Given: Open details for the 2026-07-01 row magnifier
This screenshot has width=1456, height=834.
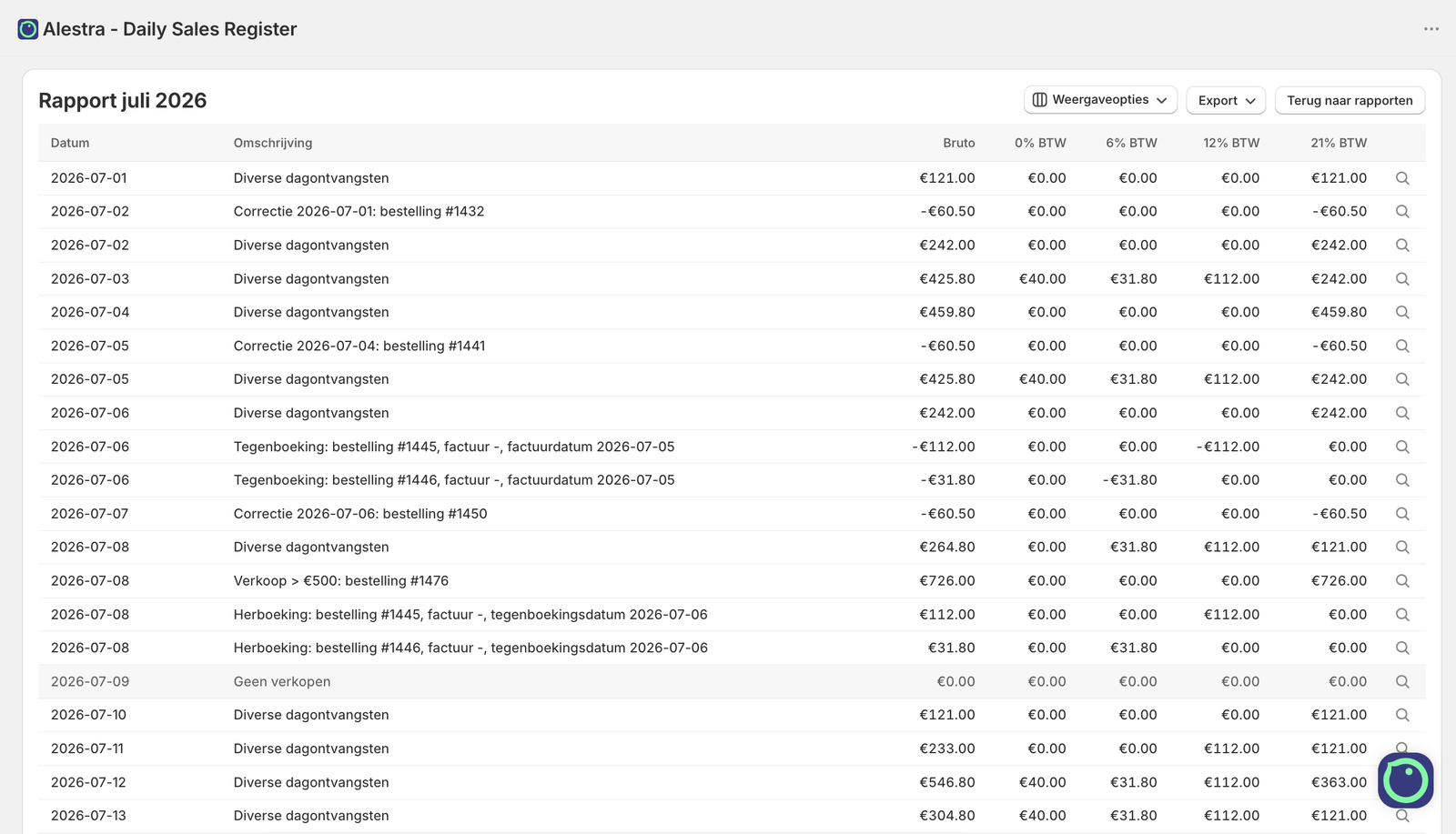Looking at the screenshot, I should pyautogui.click(x=1402, y=178).
